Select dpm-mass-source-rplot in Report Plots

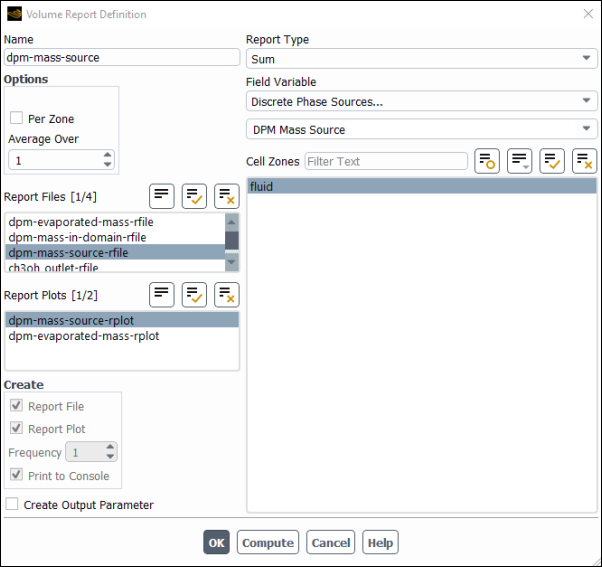[x=122, y=320]
